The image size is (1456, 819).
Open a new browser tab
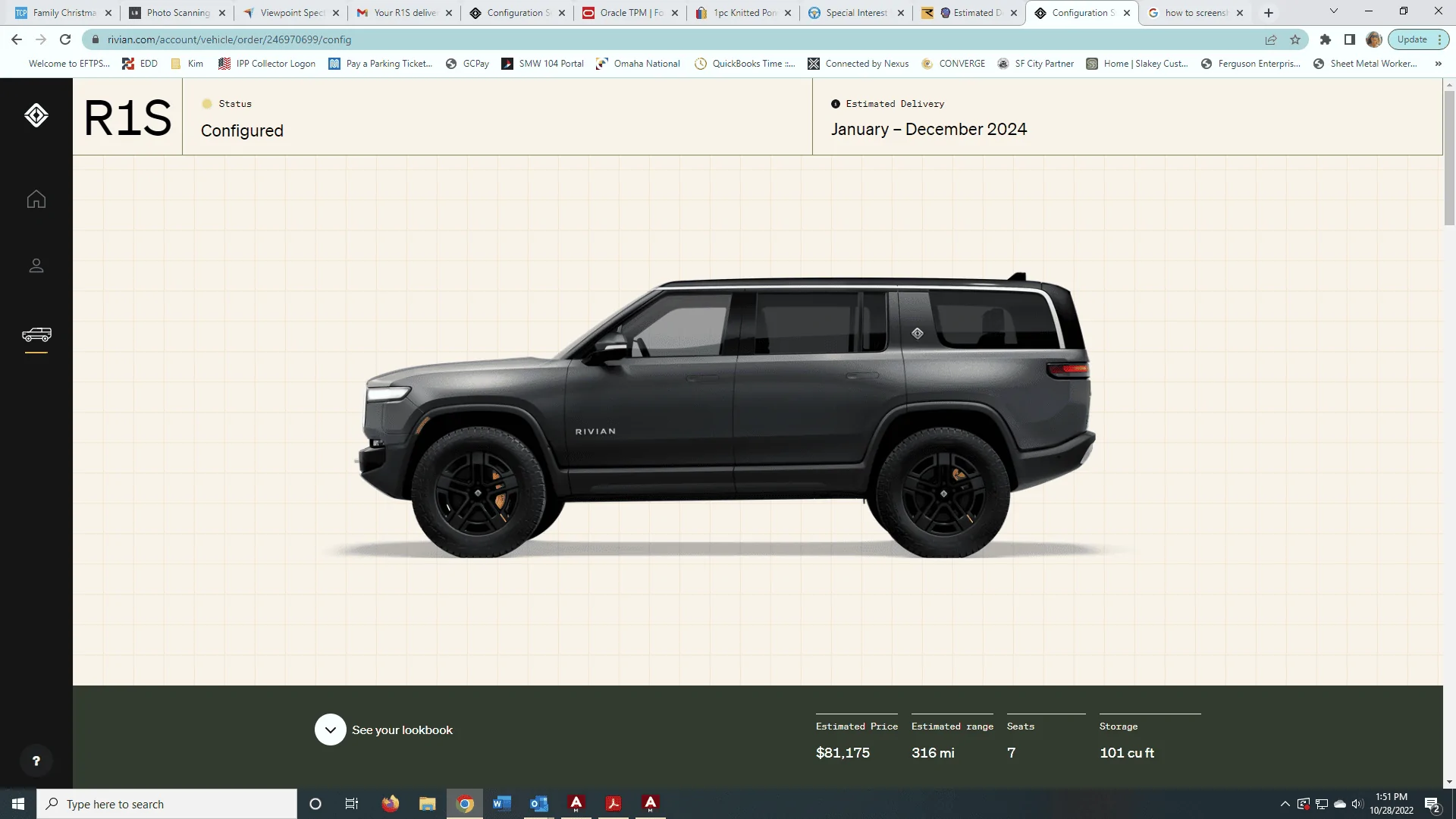coord(1269,13)
